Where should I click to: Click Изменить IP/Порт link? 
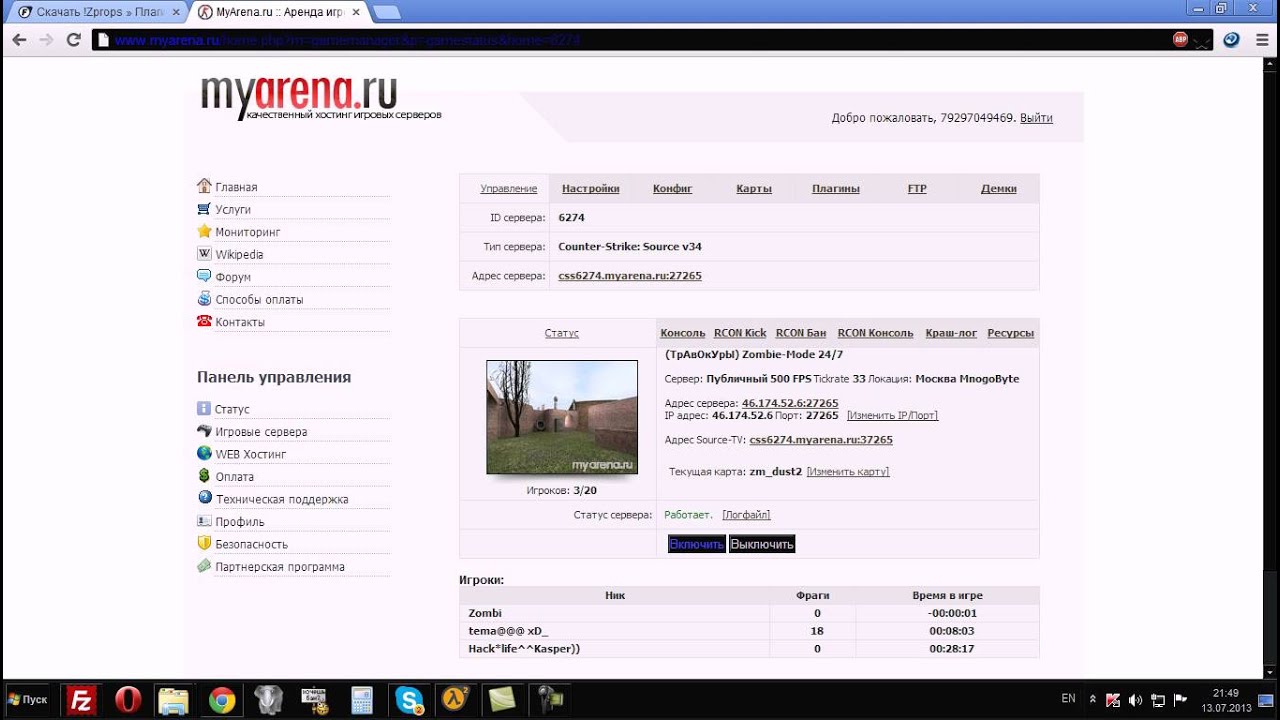[x=892, y=415]
